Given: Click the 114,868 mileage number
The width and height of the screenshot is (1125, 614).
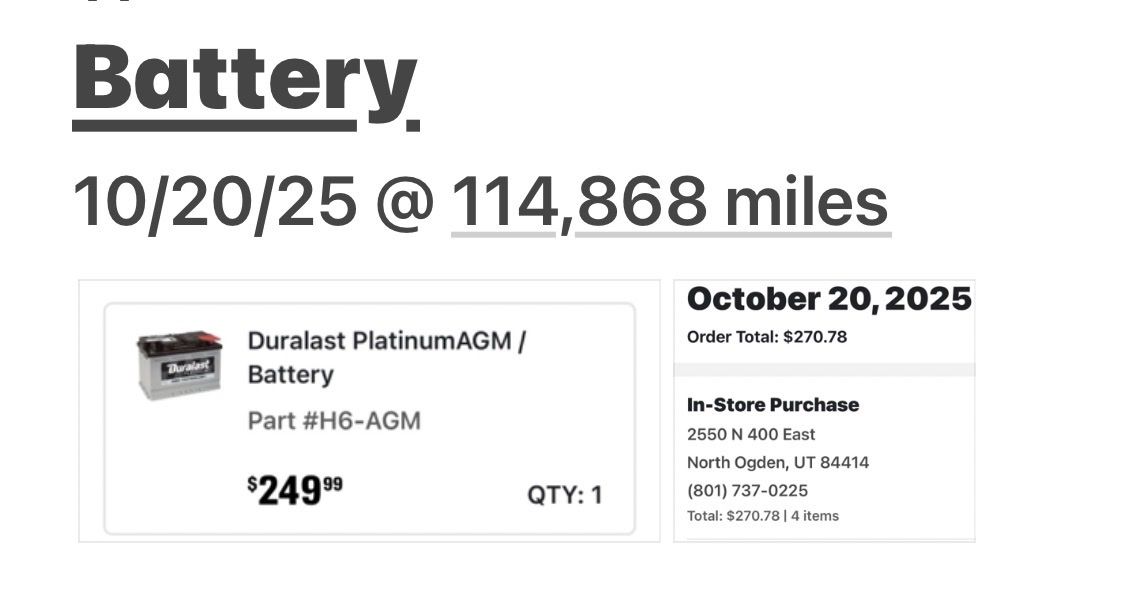Looking at the screenshot, I should (x=580, y=201).
